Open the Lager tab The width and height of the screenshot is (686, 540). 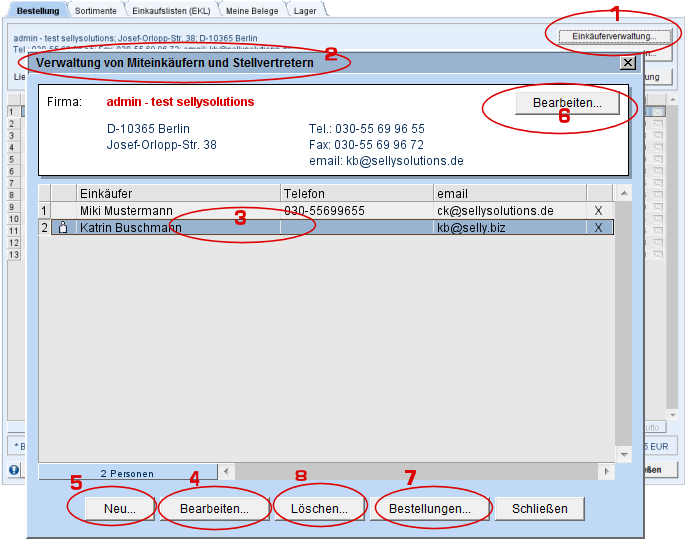tap(305, 11)
